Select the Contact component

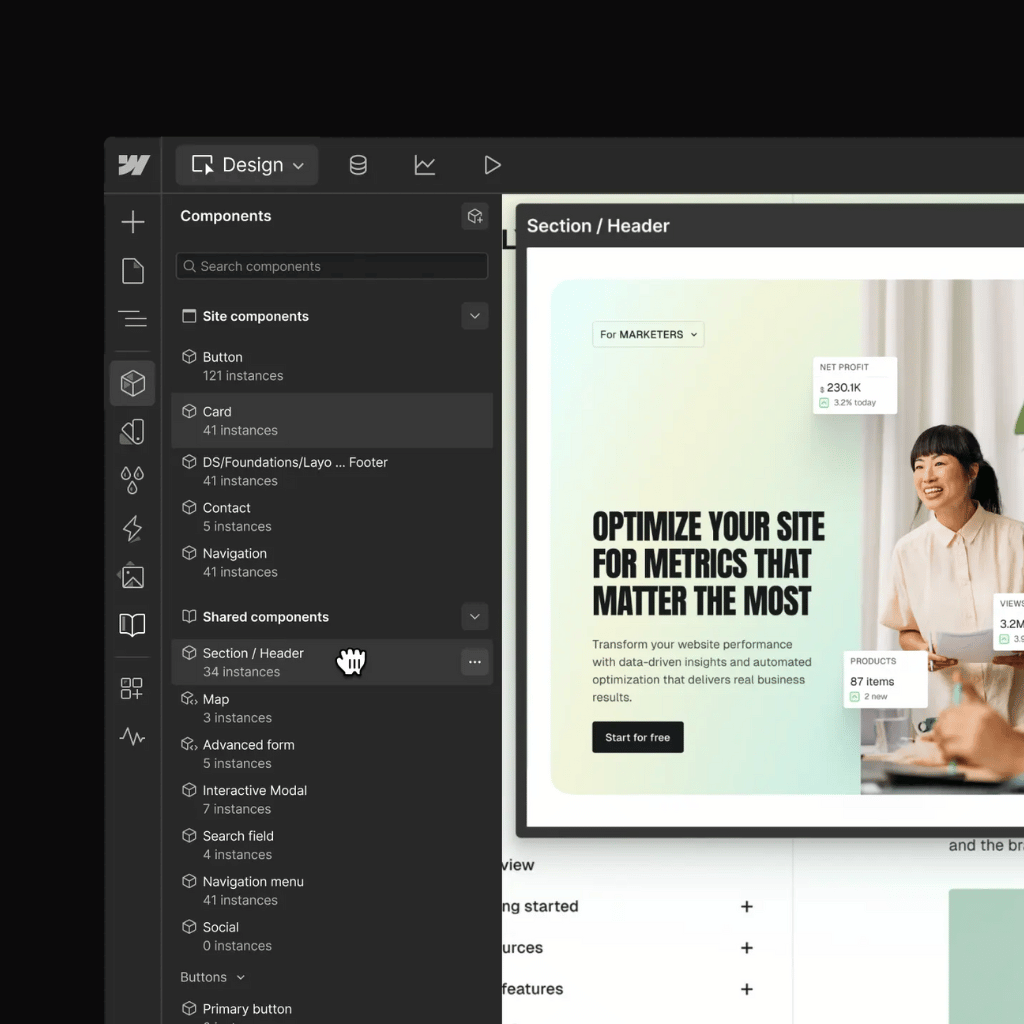332,517
